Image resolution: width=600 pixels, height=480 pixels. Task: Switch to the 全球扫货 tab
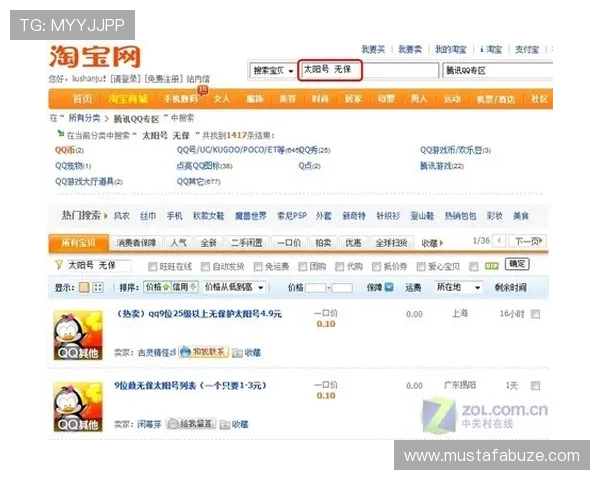tap(391, 243)
